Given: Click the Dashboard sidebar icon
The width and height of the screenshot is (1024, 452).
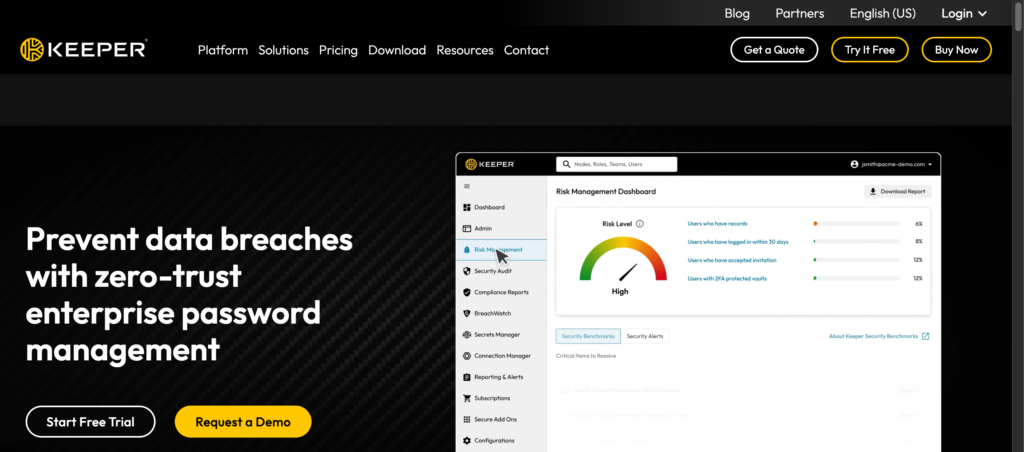Looking at the screenshot, I should (466, 207).
